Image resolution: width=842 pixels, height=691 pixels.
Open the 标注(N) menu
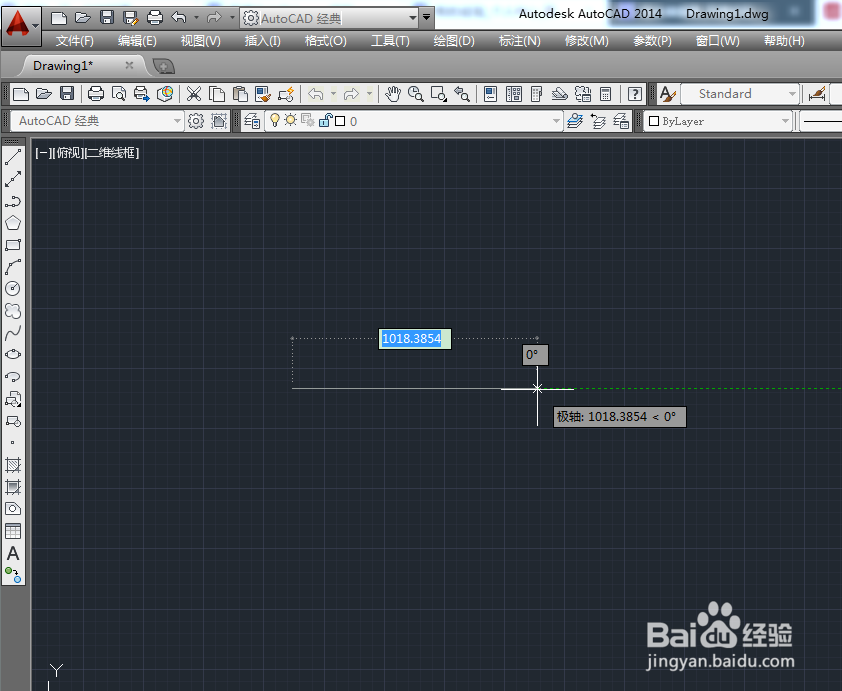(519, 41)
